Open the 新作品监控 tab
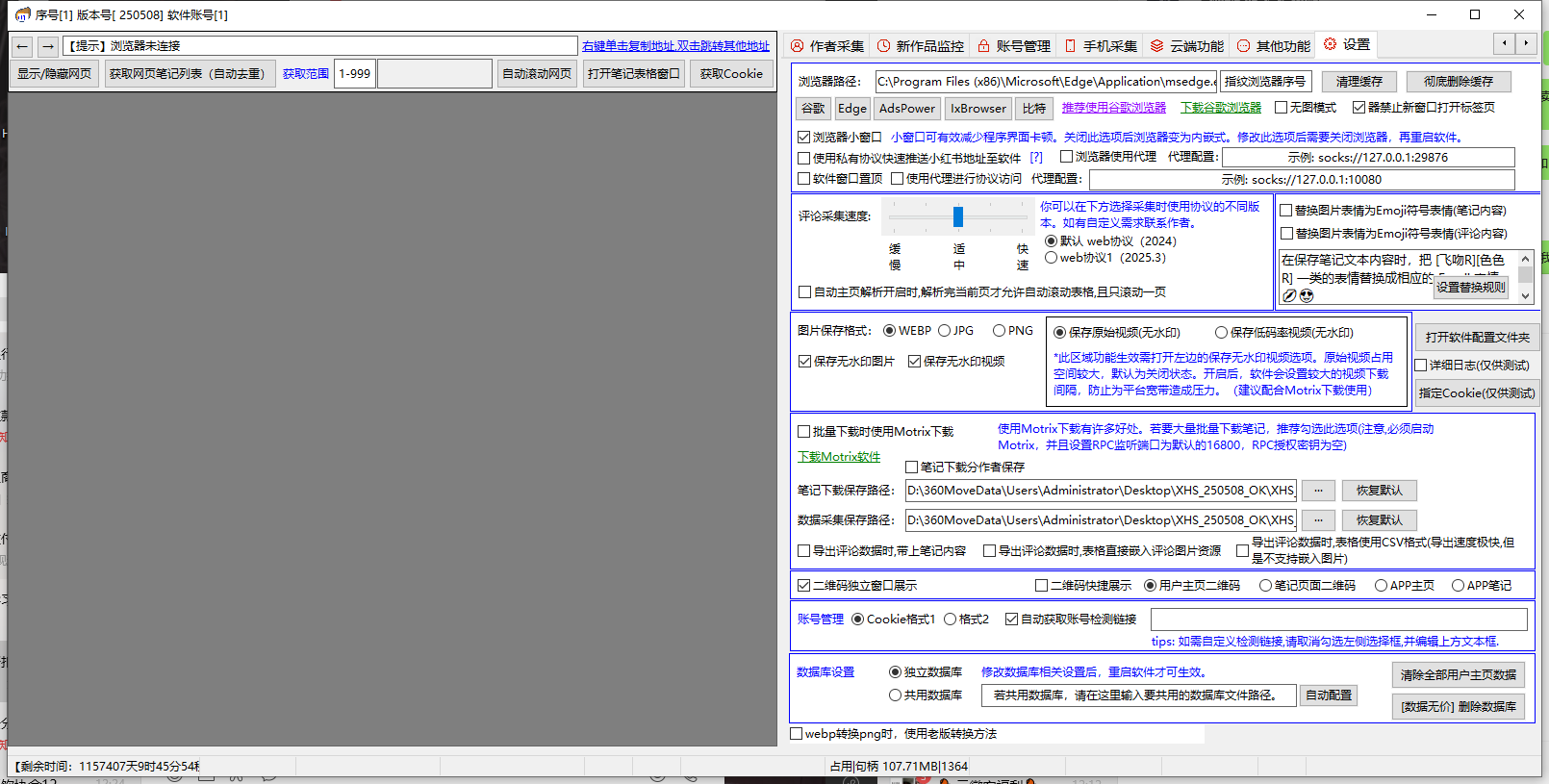This screenshot has width=1549, height=784. (x=920, y=46)
